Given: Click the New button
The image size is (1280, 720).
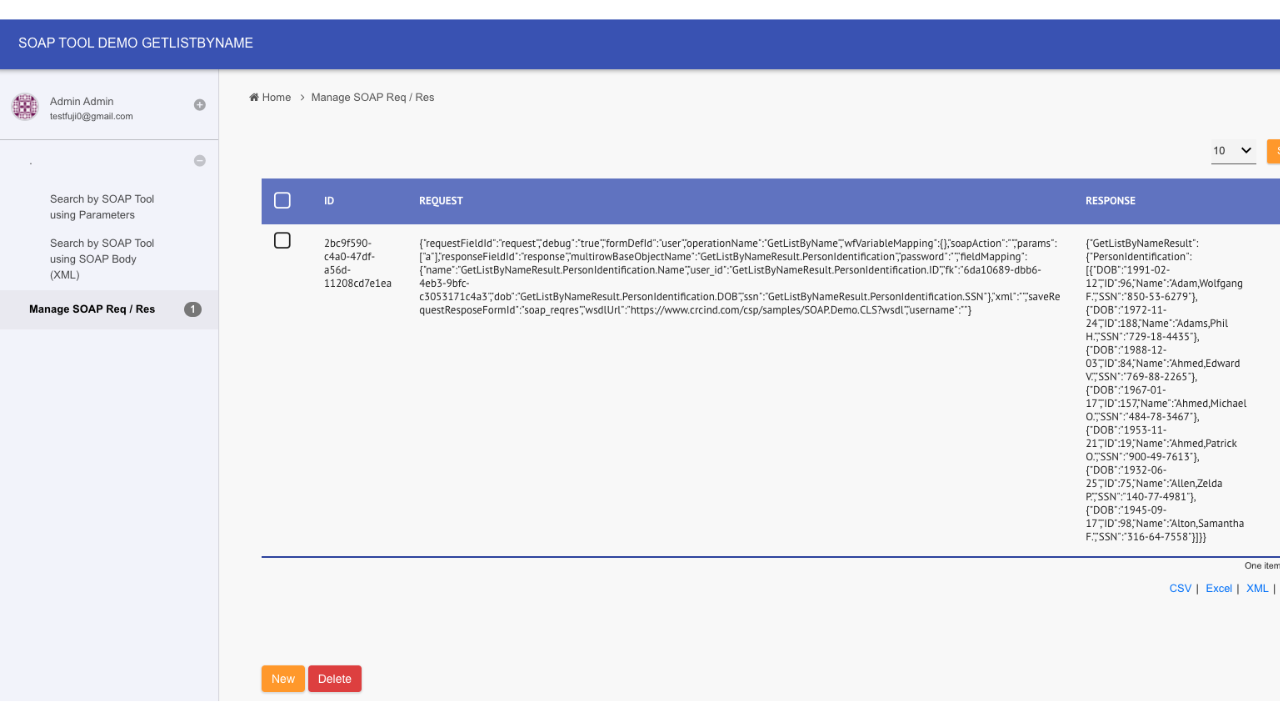Looking at the screenshot, I should (x=283, y=679).
